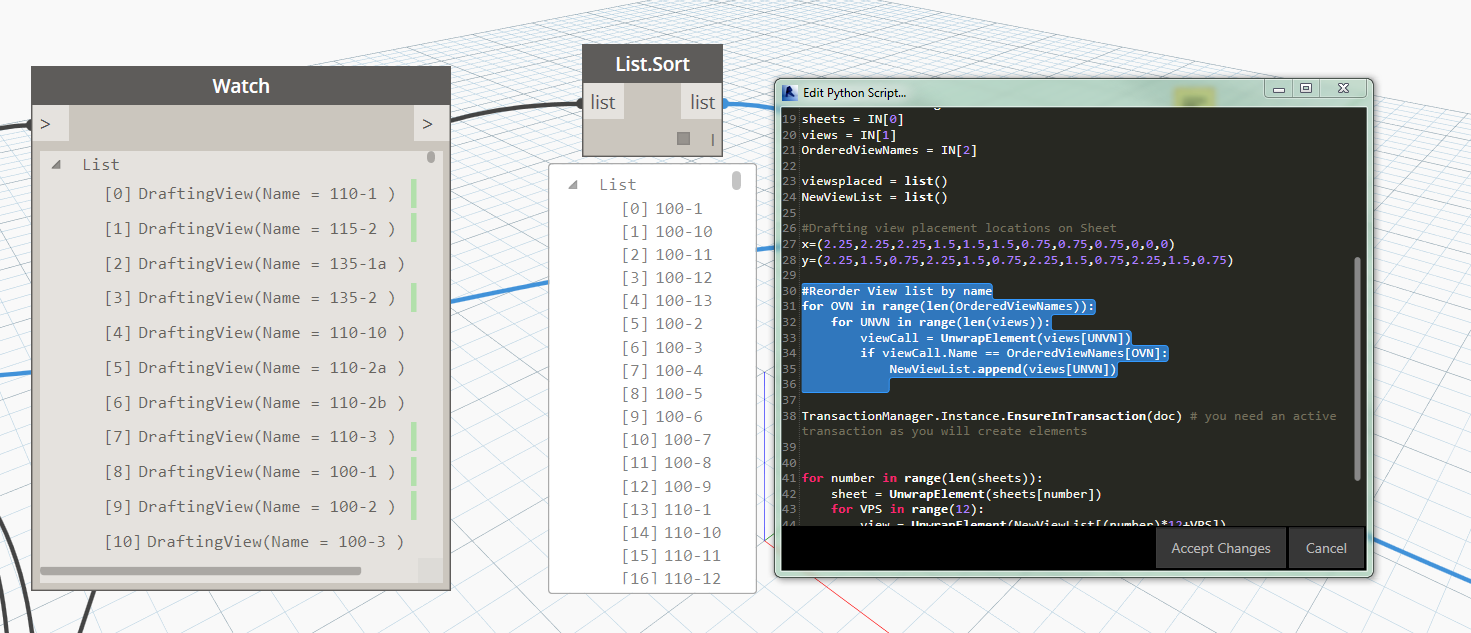Click the Python editor vertical scrollbar thumb
The width and height of the screenshot is (1471, 633).
(x=1357, y=367)
